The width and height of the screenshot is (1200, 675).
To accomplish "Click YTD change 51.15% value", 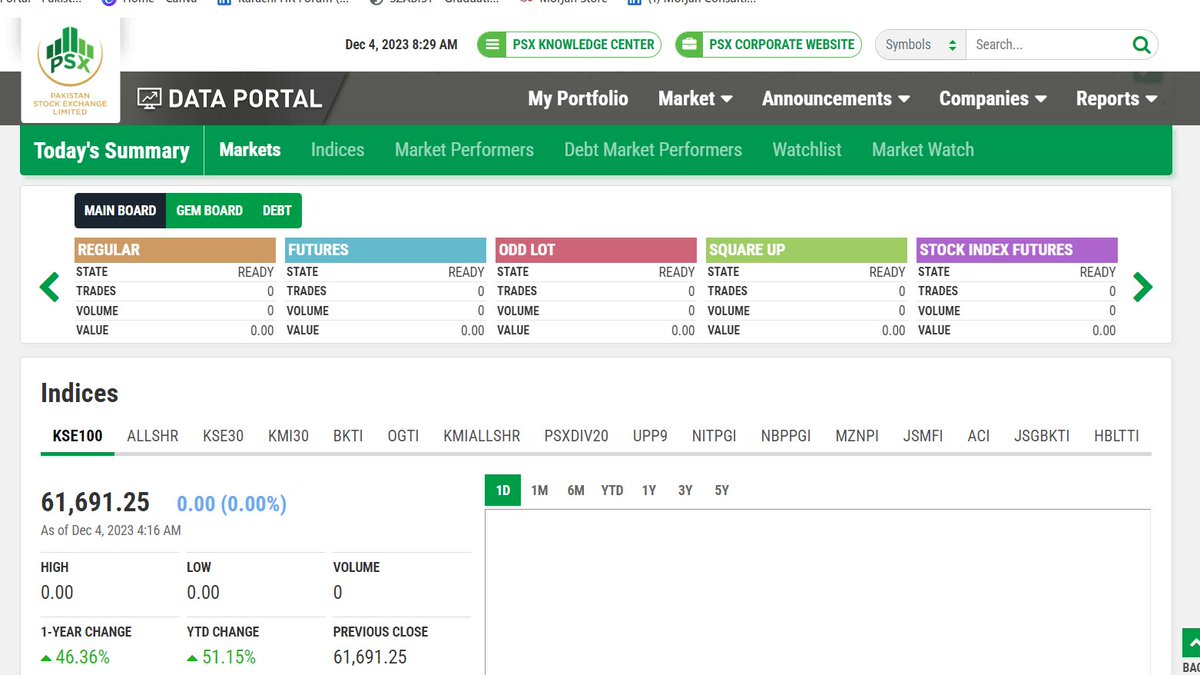I will coord(221,657).
